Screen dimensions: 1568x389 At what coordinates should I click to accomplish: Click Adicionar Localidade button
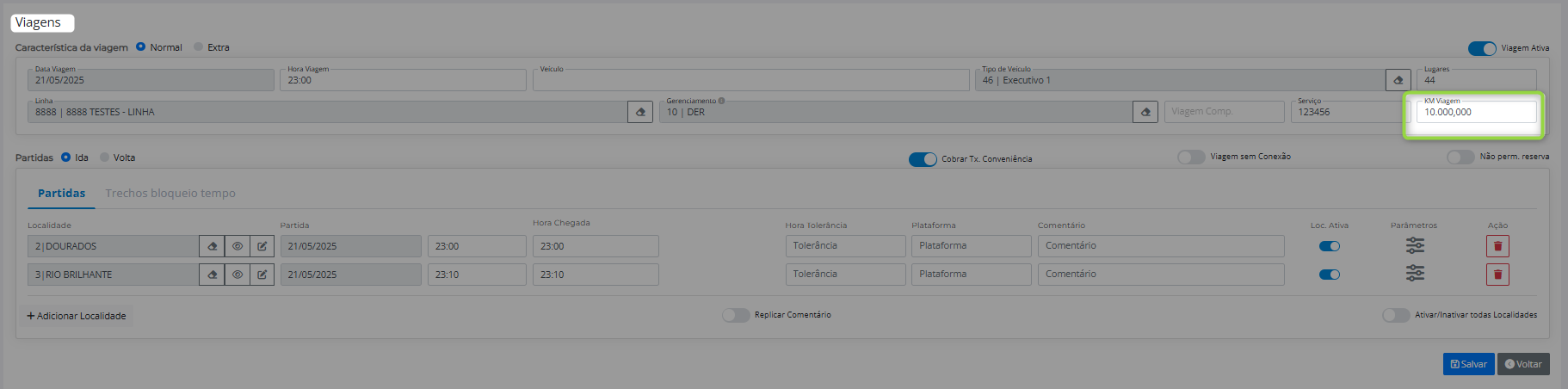pos(77,316)
